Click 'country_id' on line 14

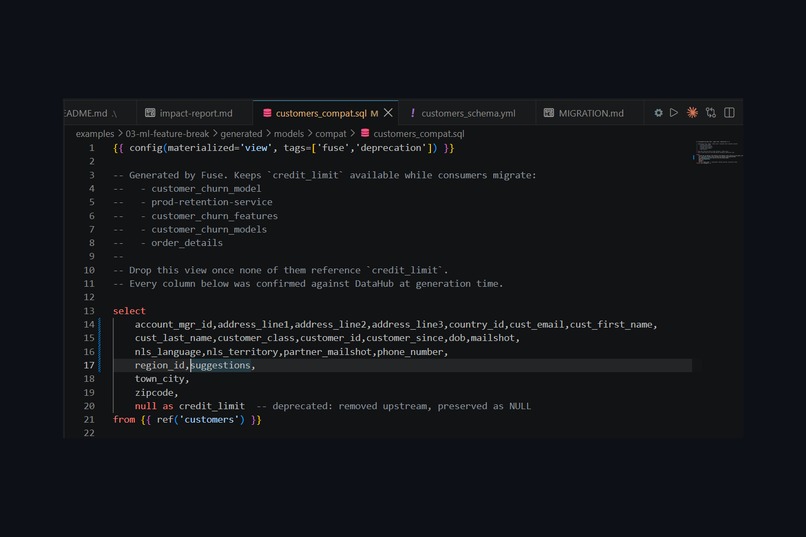click(x=476, y=325)
